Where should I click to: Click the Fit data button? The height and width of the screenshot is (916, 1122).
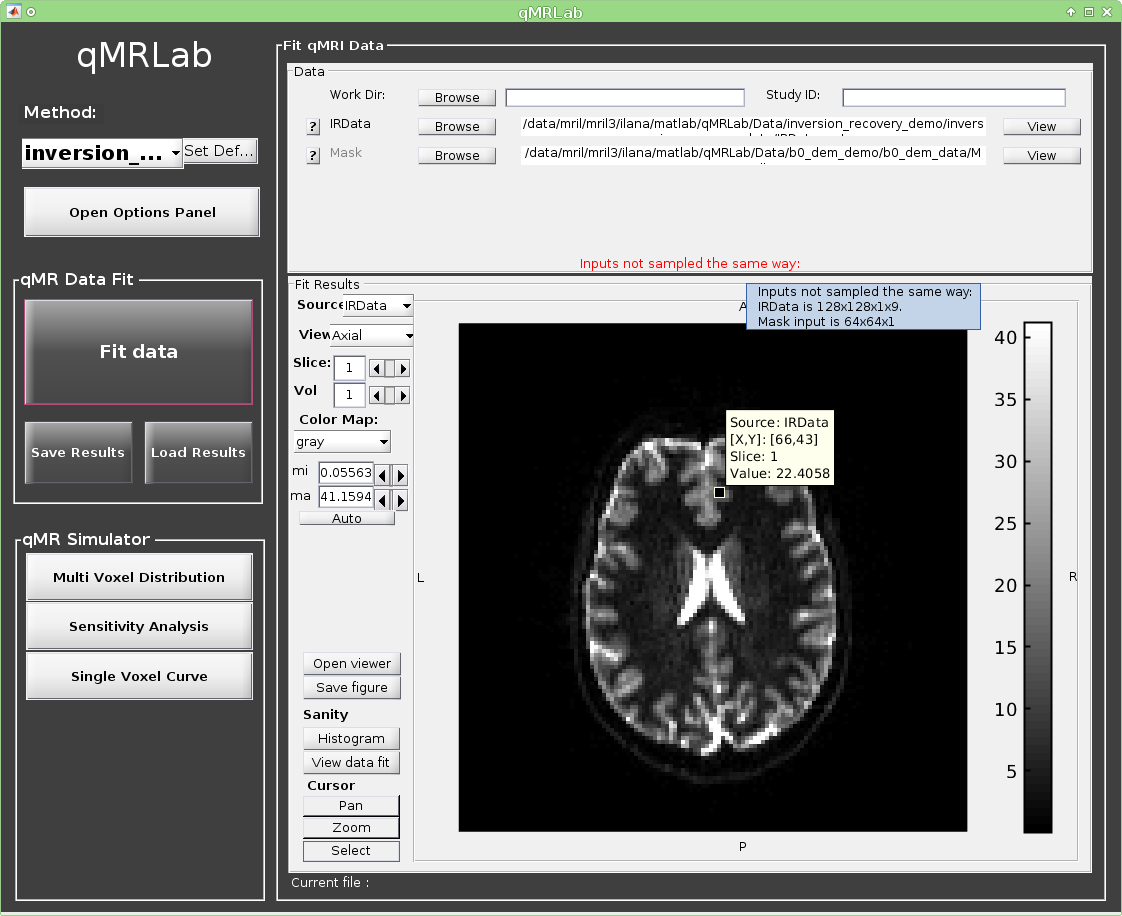tap(137, 352)
